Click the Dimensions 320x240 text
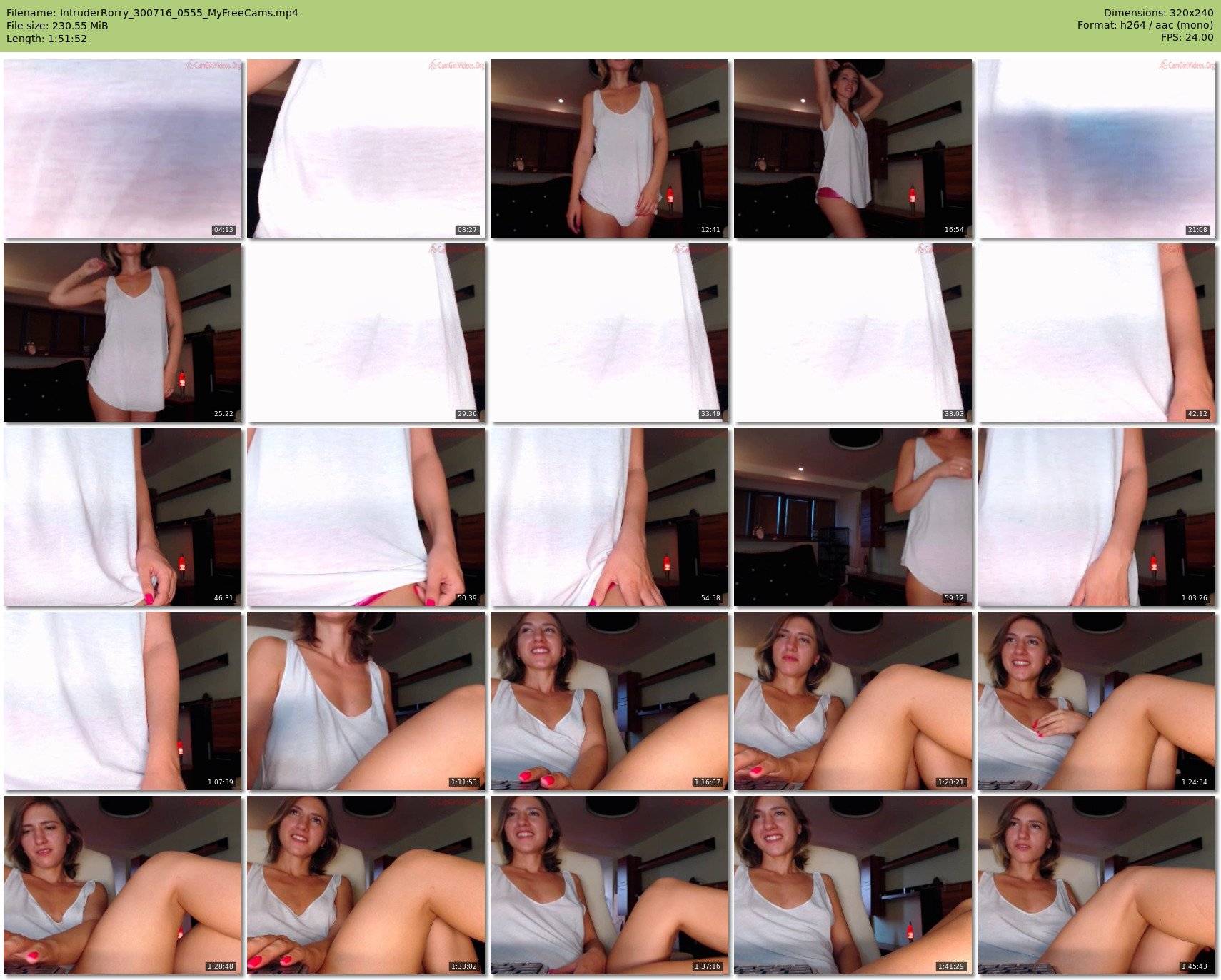The image size is (1221, 980). click(1158, 13)
